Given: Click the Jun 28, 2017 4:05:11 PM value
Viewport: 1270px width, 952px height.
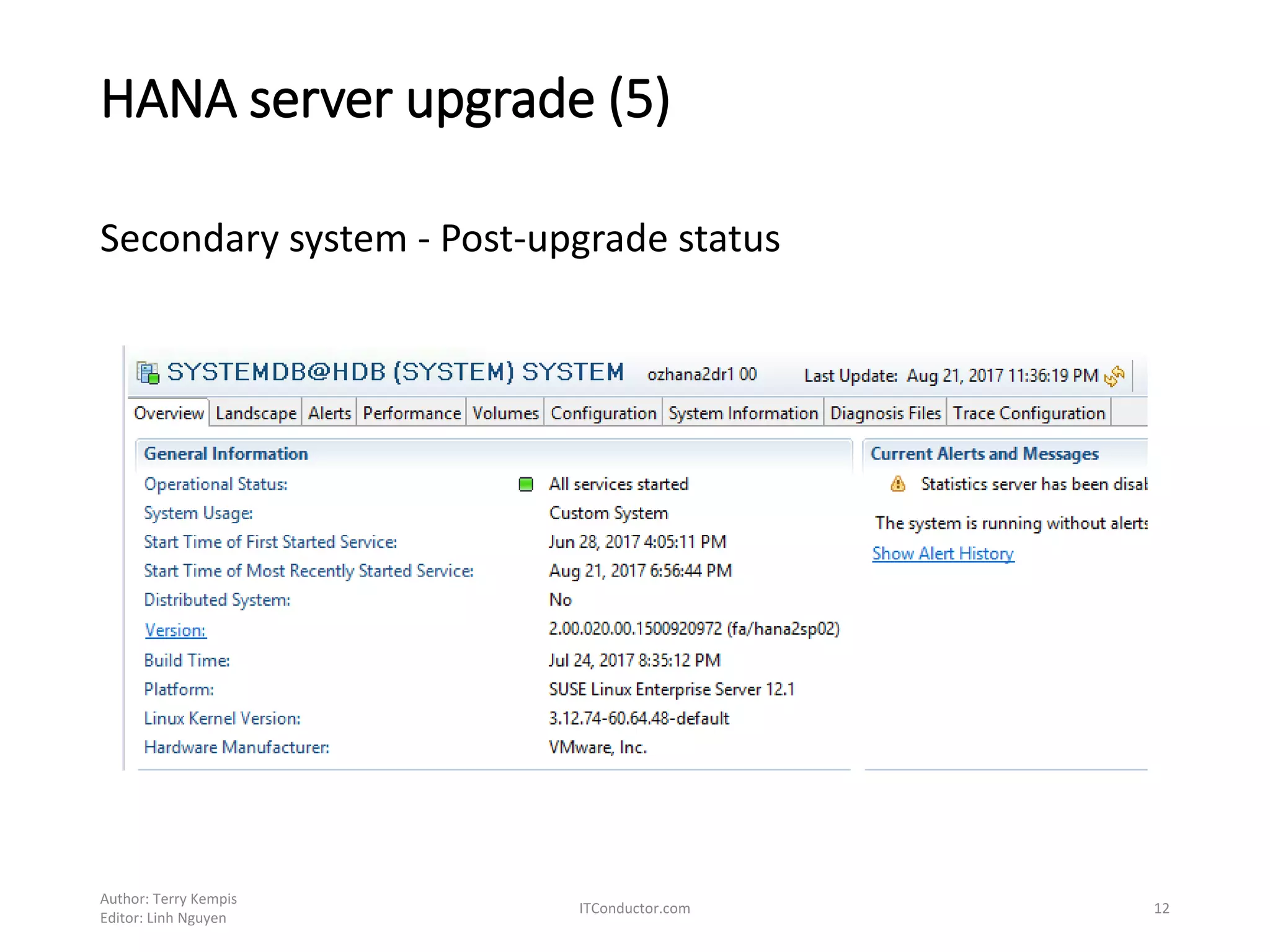Looking at the screenshot, I should coord(637,542).
